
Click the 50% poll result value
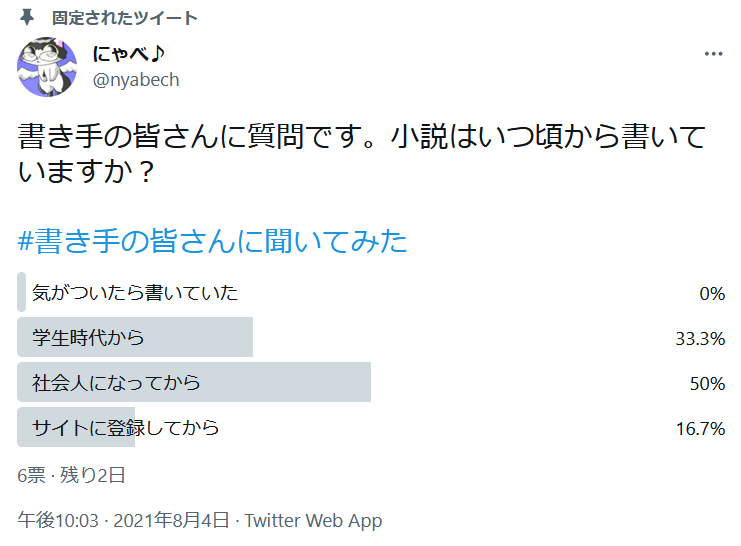(706, 384)
